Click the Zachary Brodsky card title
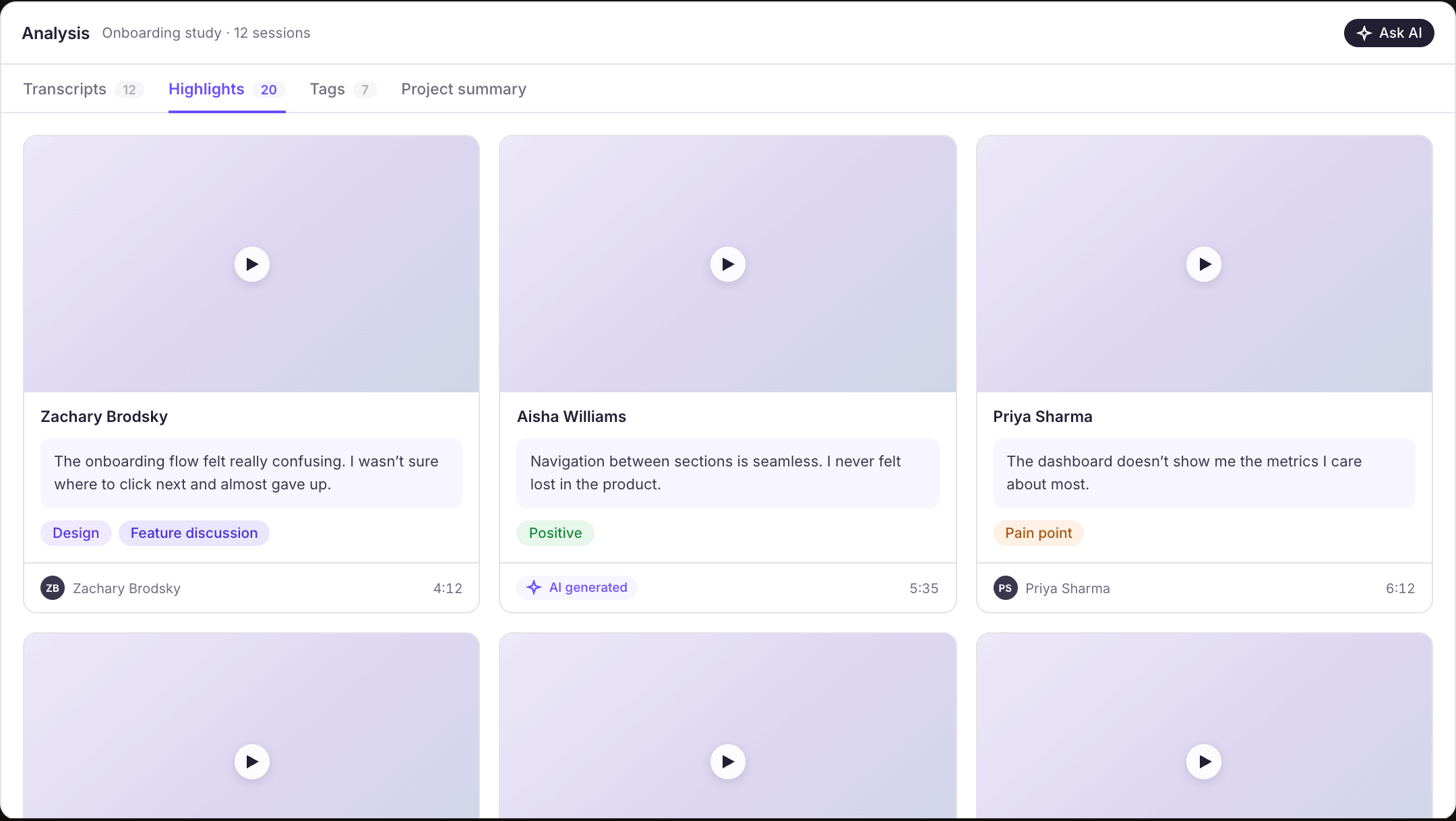 click(104, 417)
